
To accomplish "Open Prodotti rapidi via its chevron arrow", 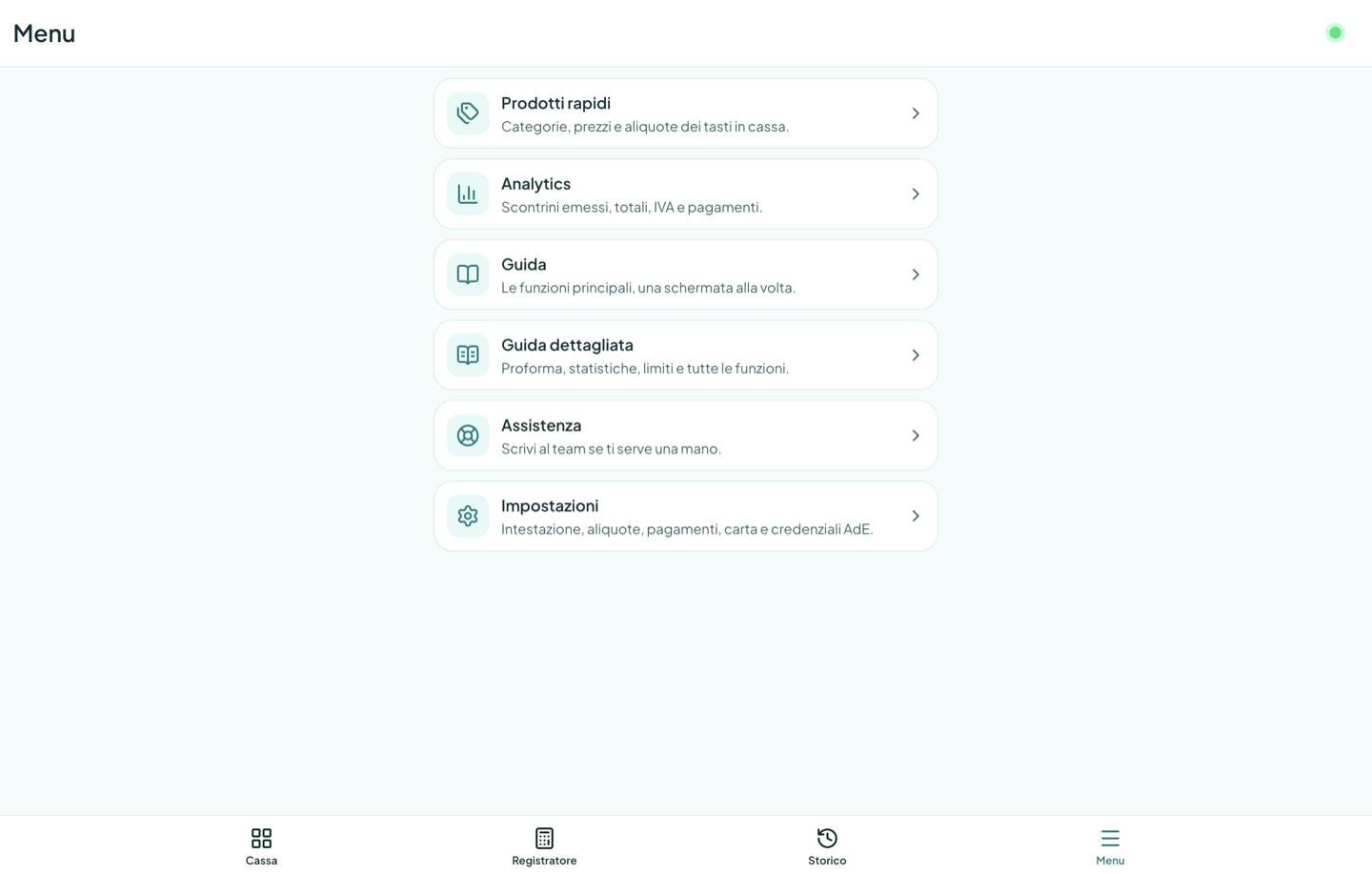I will coord(916,113).
